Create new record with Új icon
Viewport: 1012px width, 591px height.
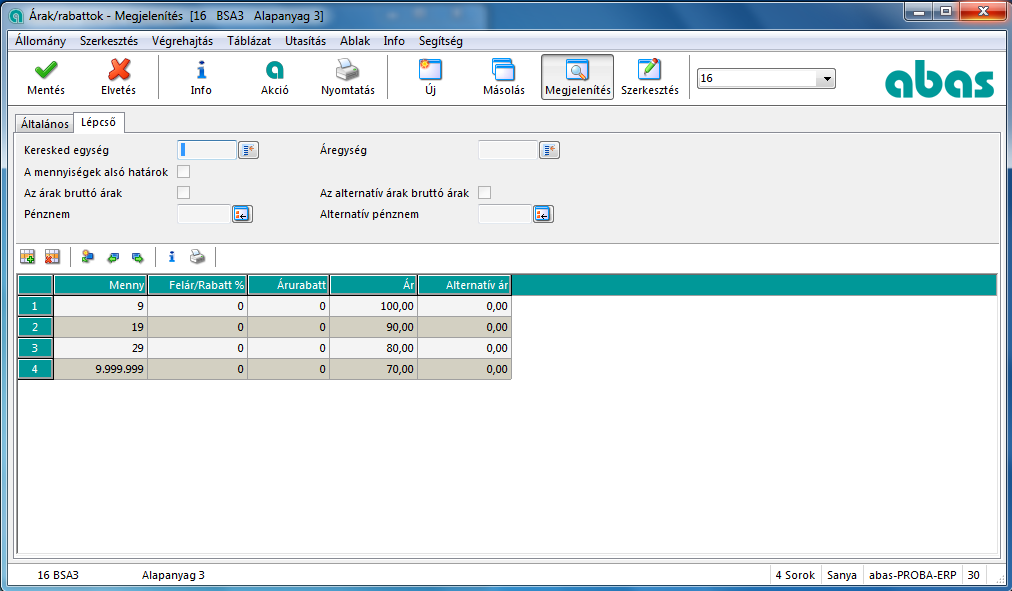430,70
